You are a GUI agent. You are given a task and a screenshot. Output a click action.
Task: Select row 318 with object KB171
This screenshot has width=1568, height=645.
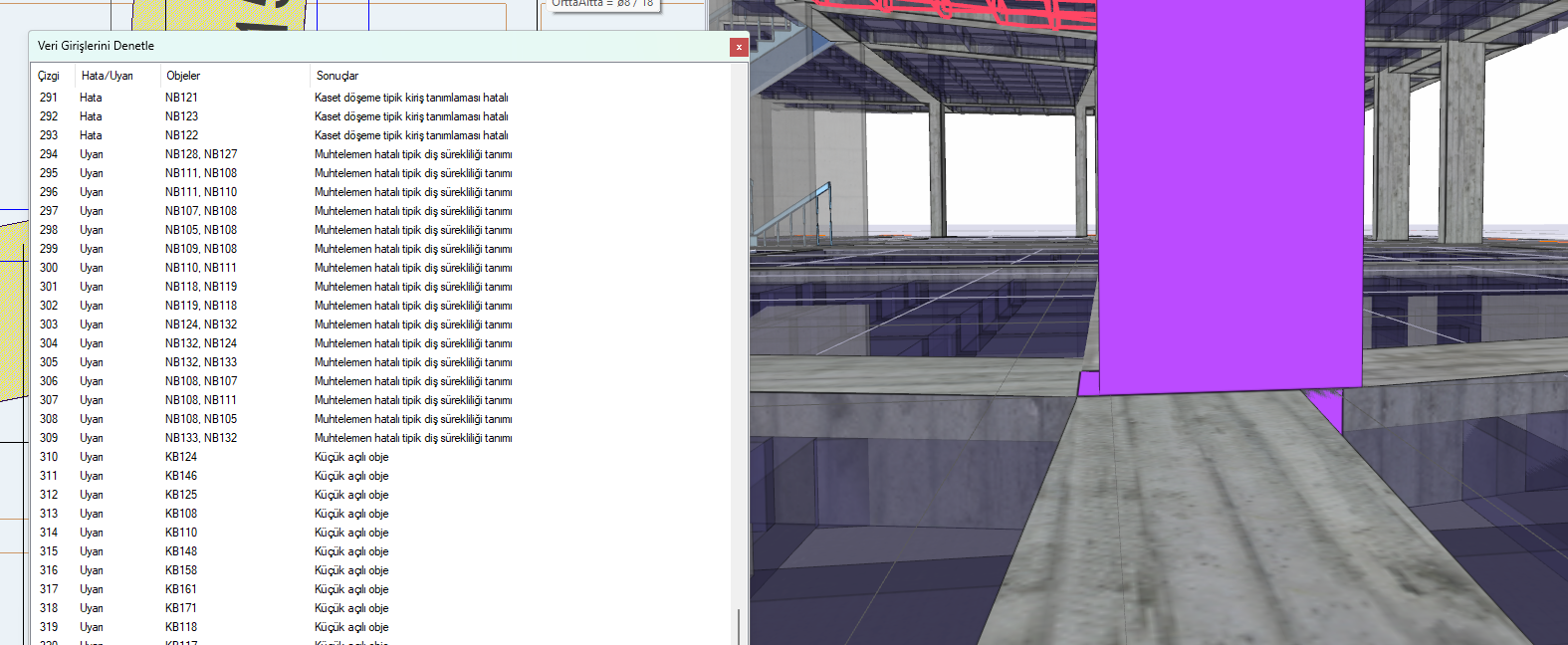tap(381, 608)
